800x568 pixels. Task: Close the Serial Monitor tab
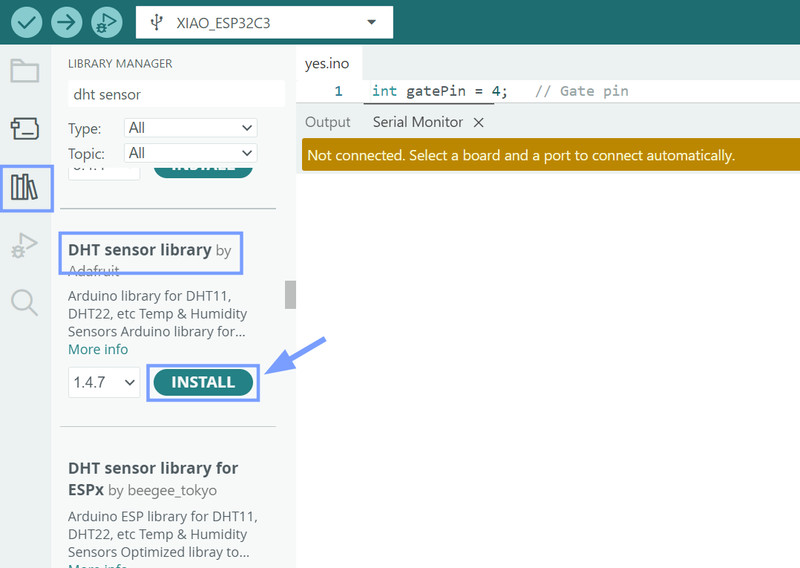pos(478,122)
